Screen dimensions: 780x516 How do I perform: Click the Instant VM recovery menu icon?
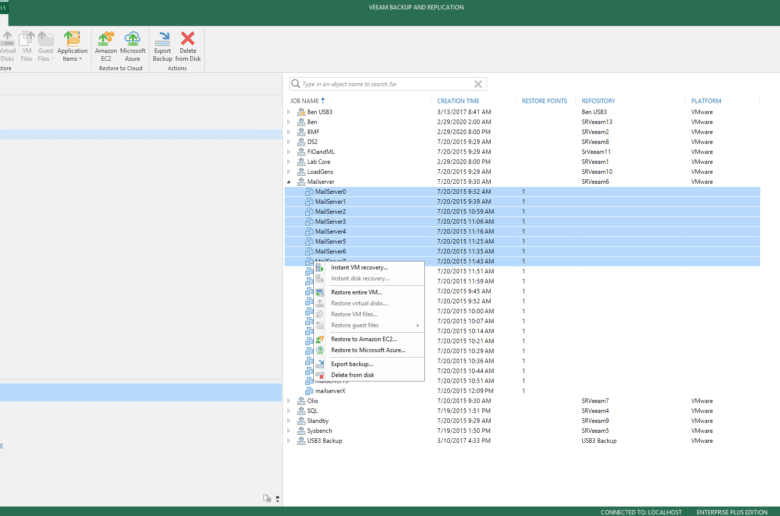click(320, 268)
